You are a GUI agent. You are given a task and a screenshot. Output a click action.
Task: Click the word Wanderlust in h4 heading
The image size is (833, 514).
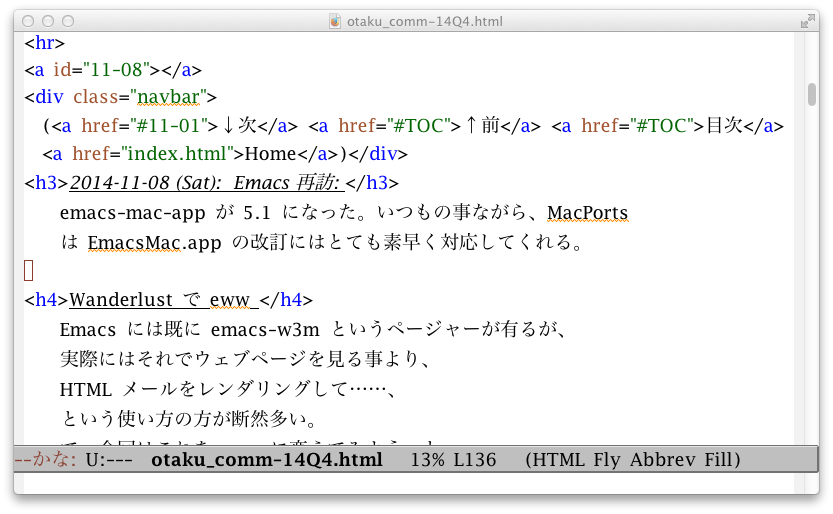[121, 300]
